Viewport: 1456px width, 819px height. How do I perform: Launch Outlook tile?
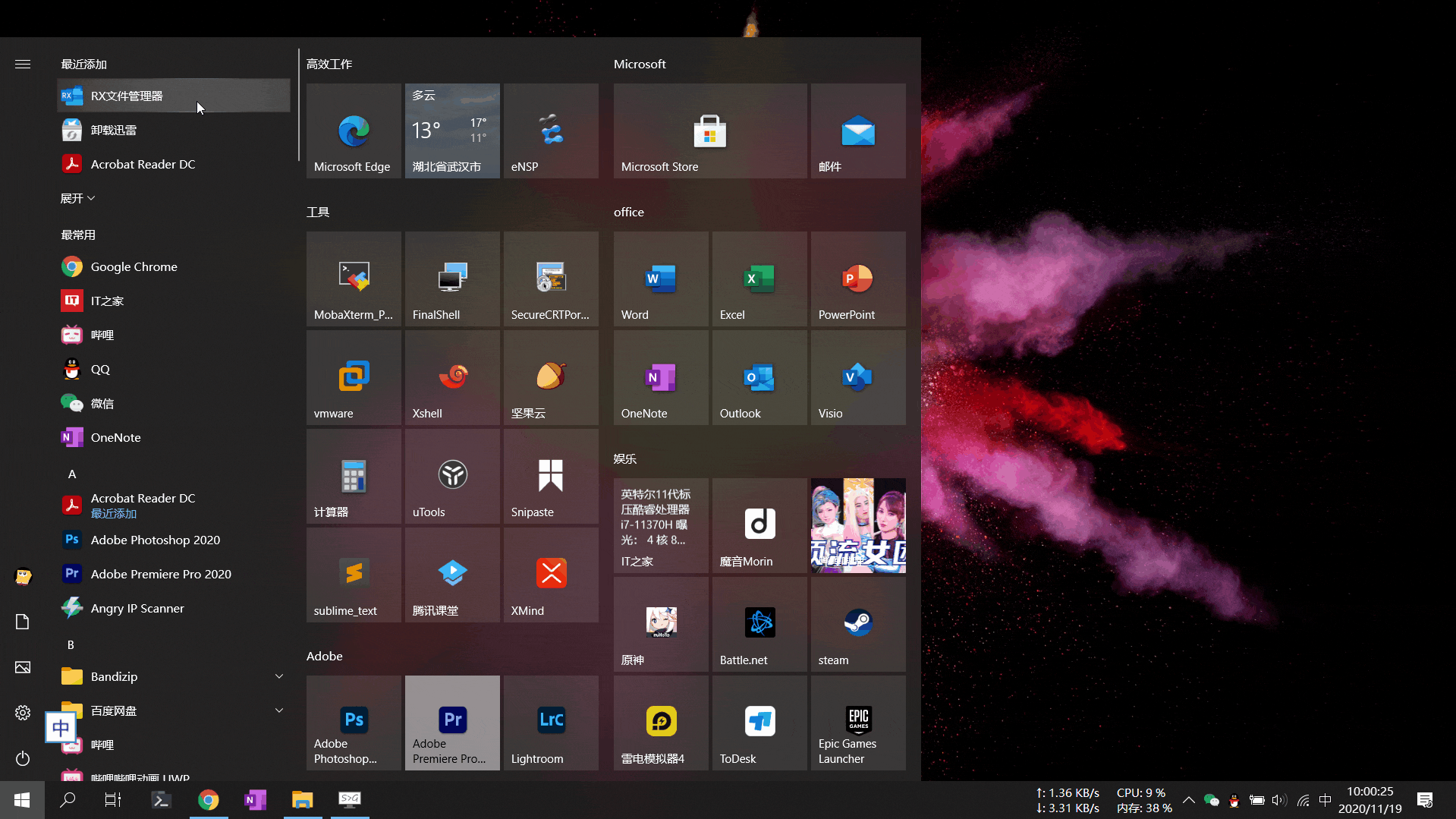tap(759, 377)
